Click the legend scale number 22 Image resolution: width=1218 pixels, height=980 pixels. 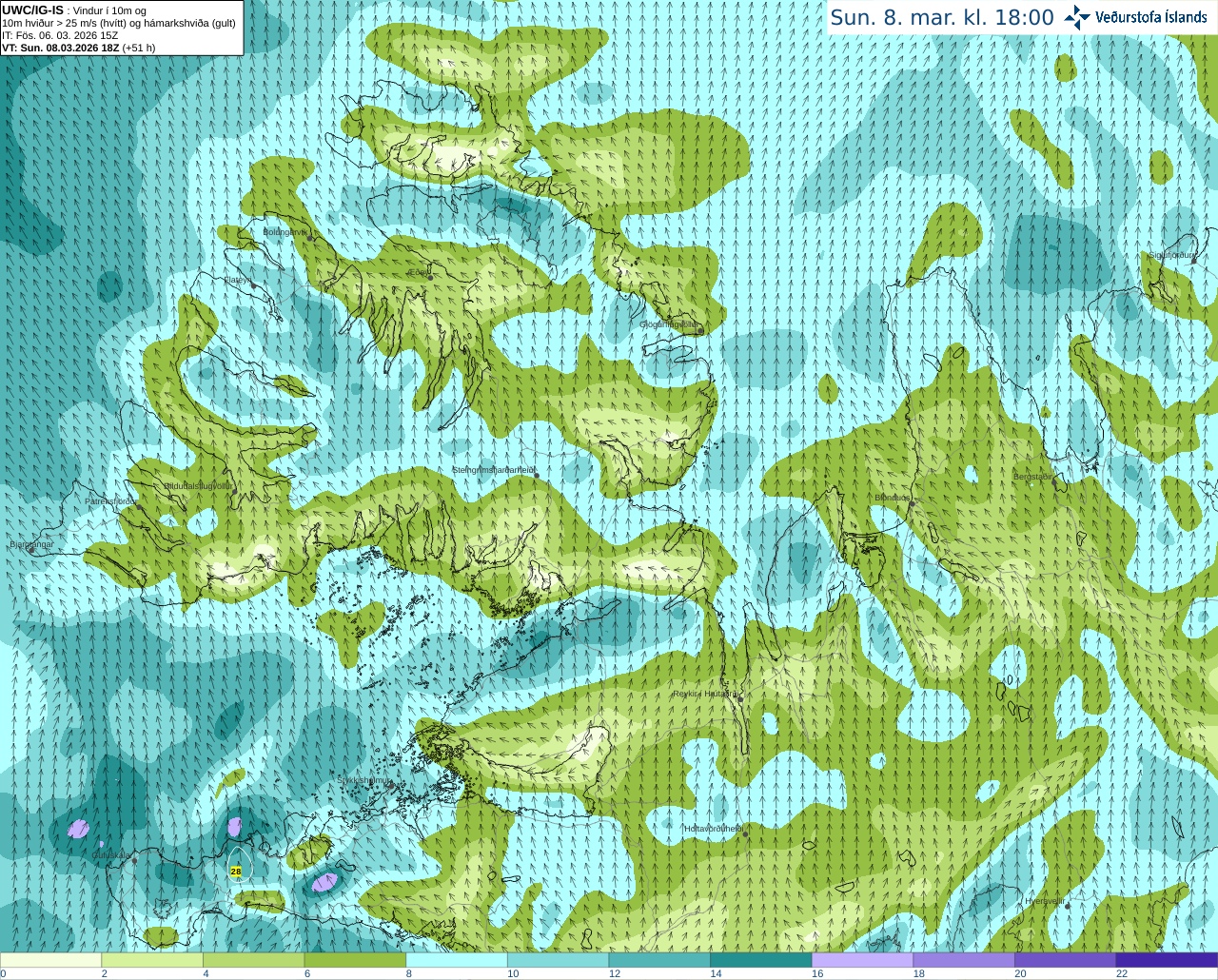pos(1122,973)
